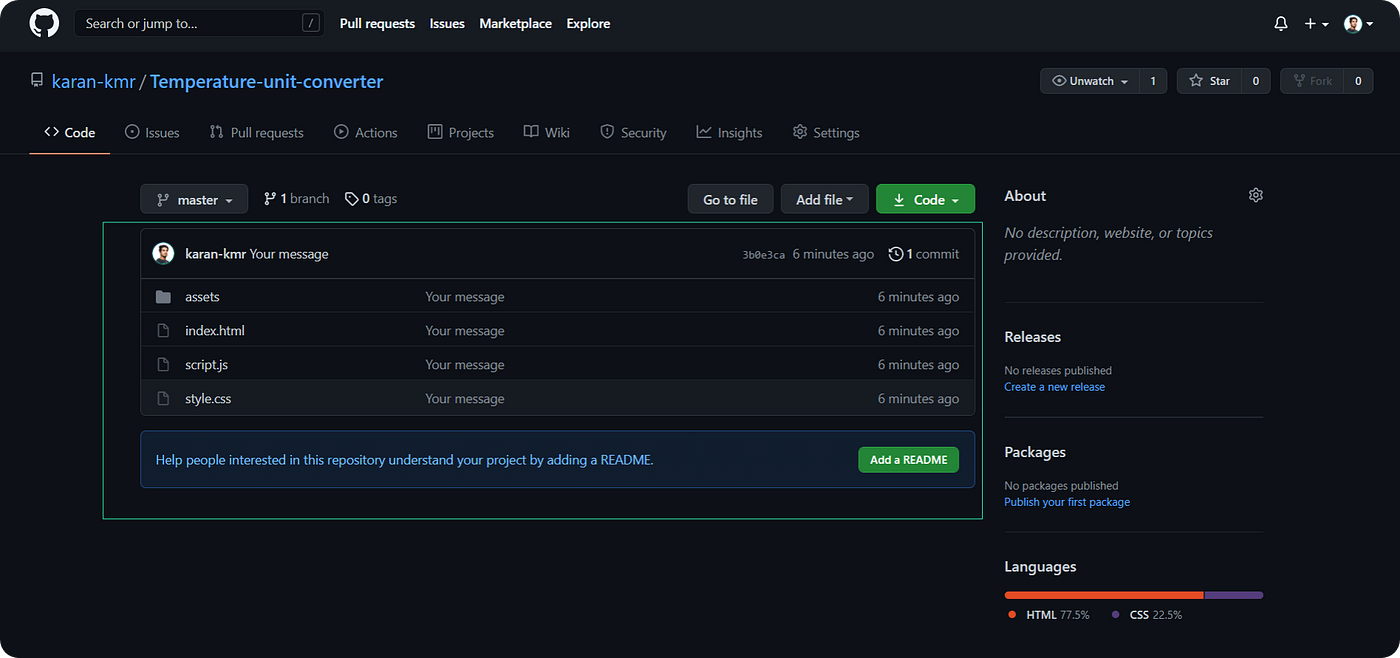1400x658 pixels.
Task: Open the assets folder
Action: (x=202, y=297)
